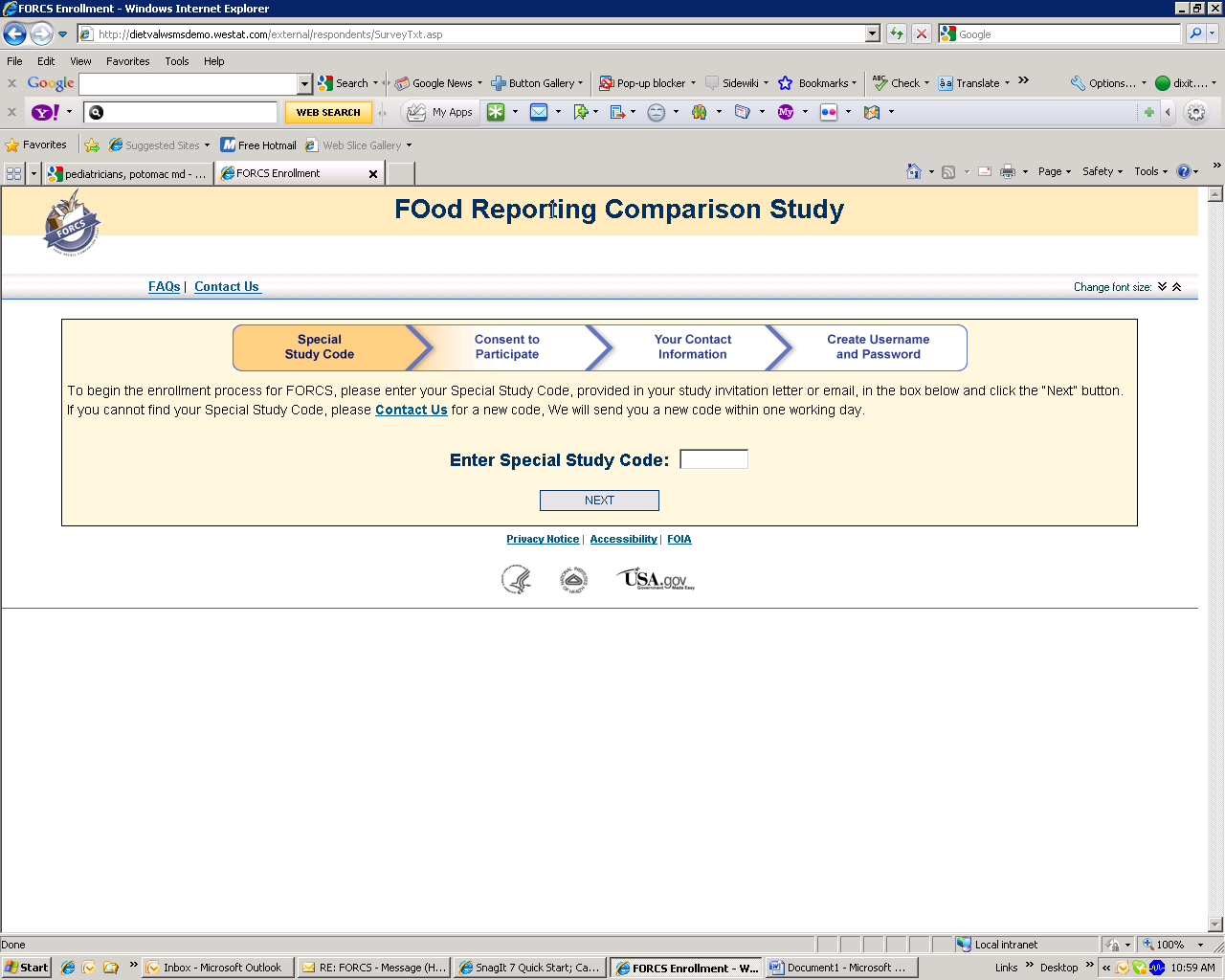Open Quick Tabs grid icon

point(13,173)
